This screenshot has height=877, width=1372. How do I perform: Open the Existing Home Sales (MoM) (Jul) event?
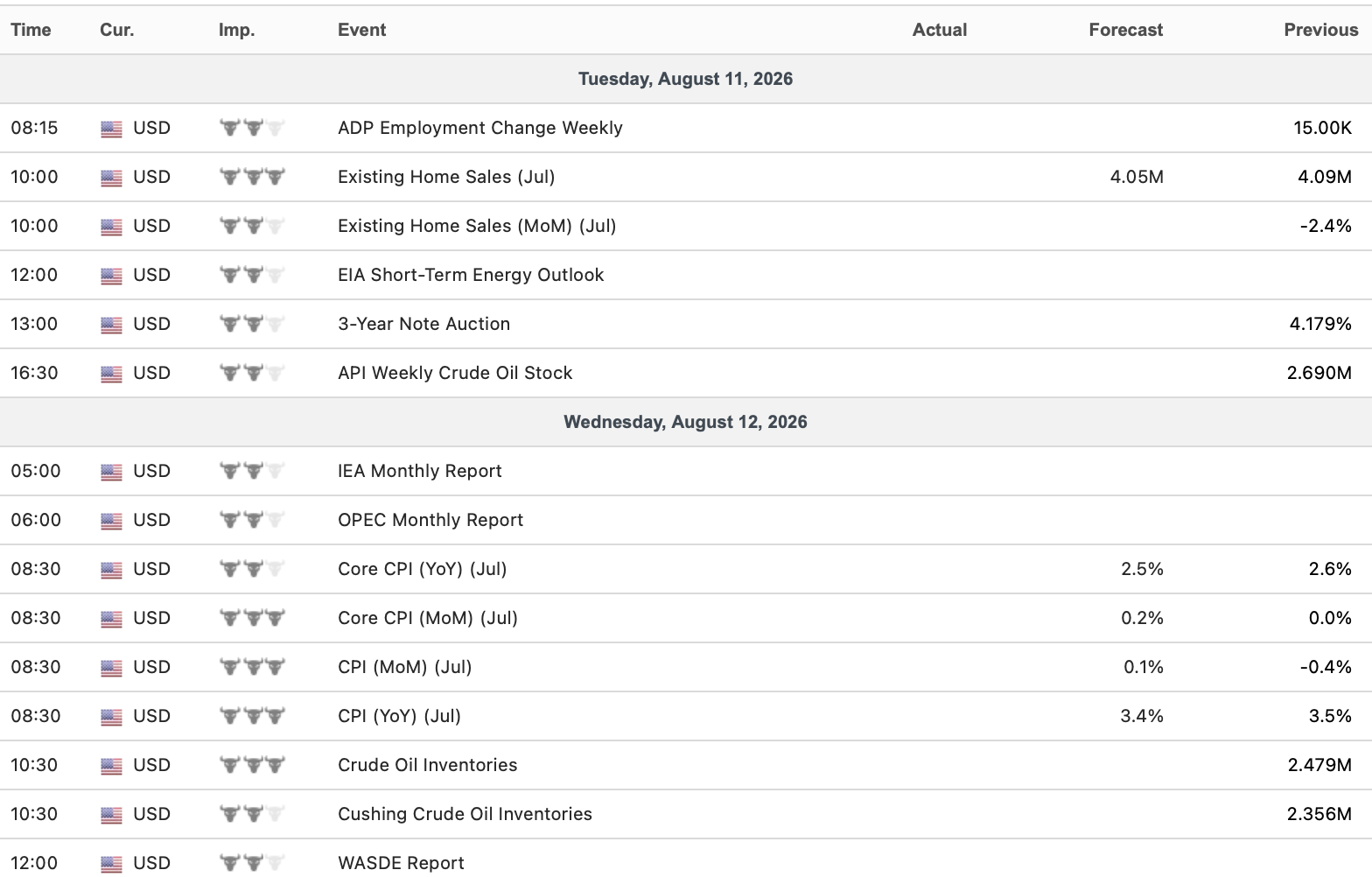coord(477,226)
